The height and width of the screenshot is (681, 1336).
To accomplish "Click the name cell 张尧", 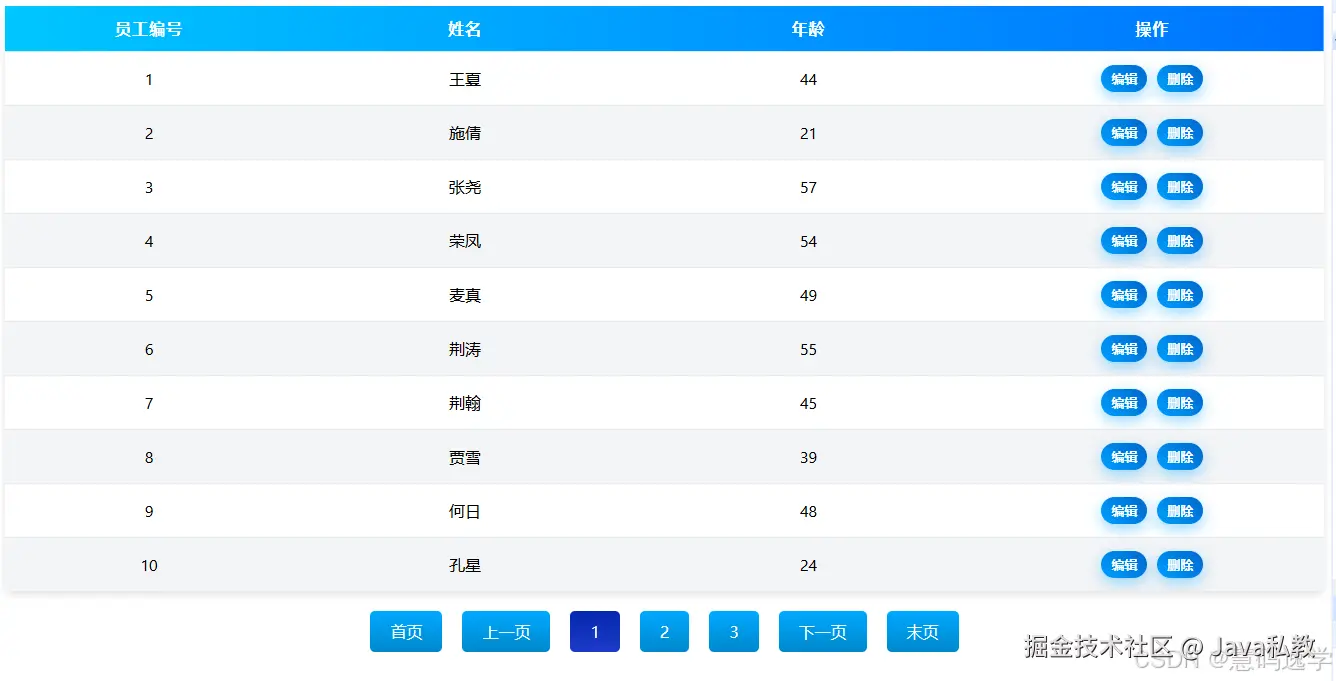I will click(x=465, y=187).
